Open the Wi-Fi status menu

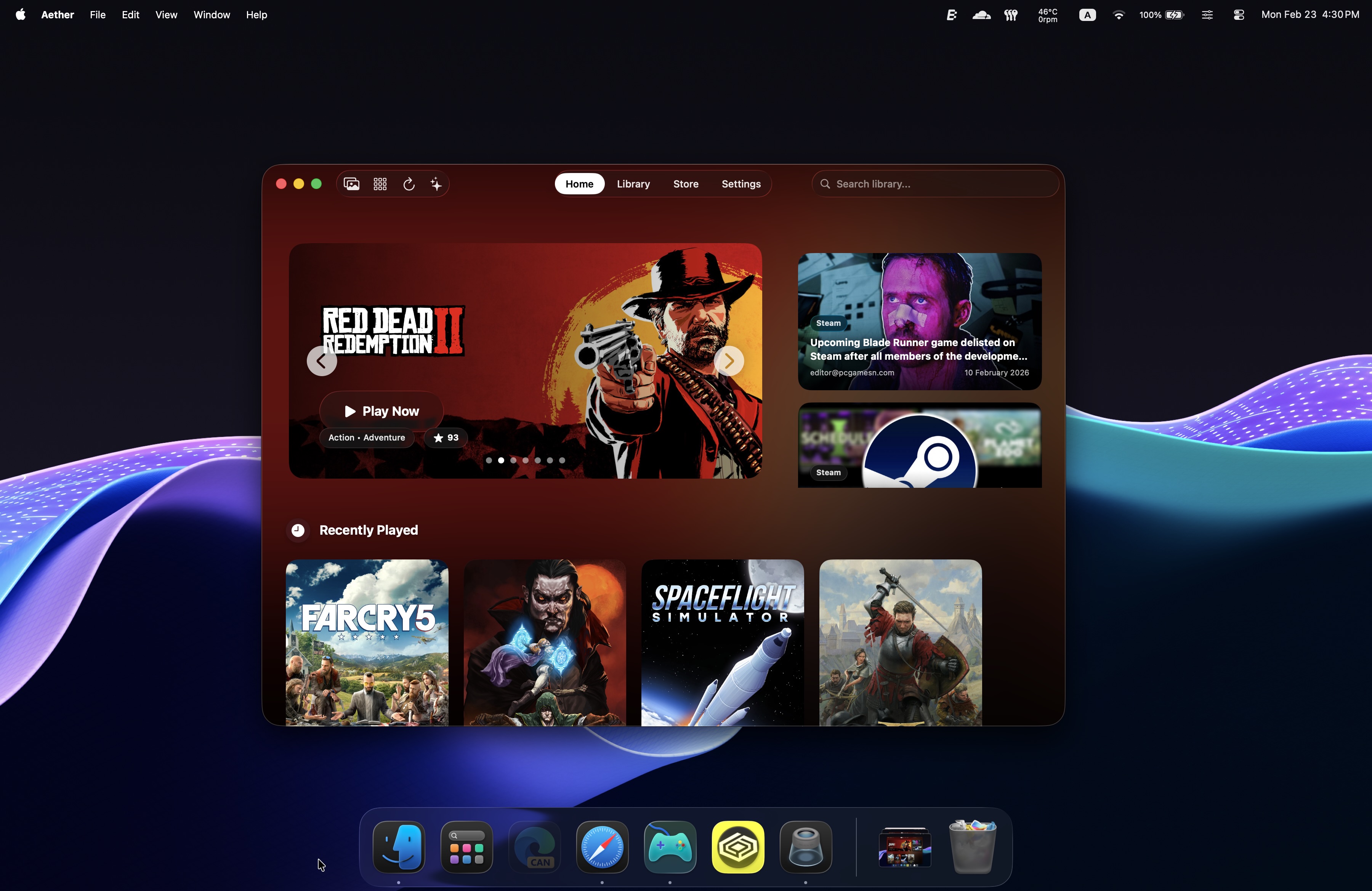pos(1118,15)
